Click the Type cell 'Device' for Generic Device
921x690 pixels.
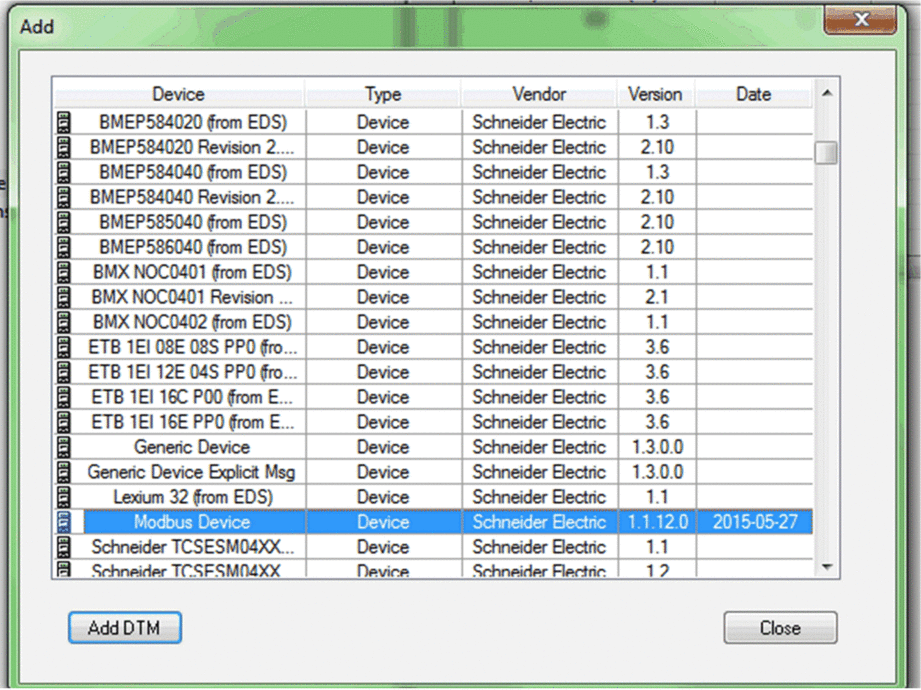click(383, 447)
